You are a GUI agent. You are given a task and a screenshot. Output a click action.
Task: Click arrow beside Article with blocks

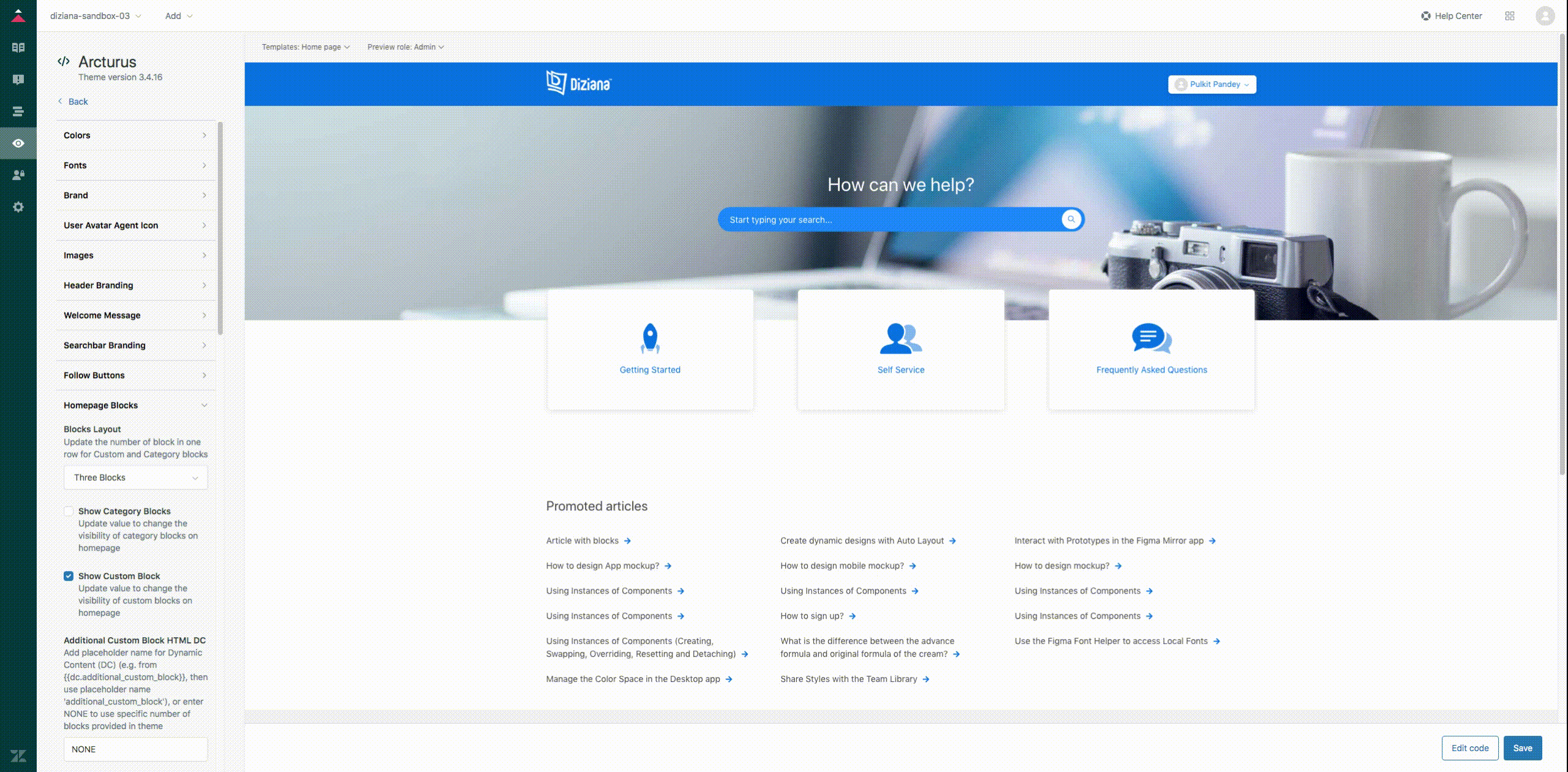tap(627, 541)
